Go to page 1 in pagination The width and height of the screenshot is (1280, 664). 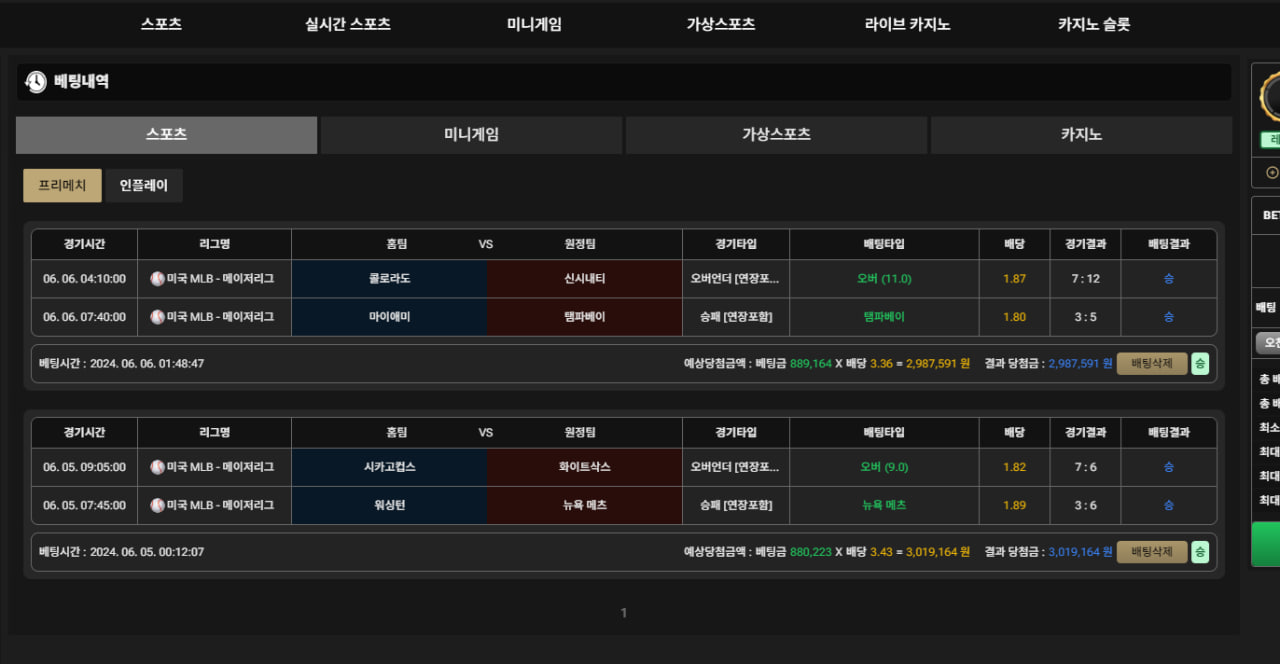624,613
